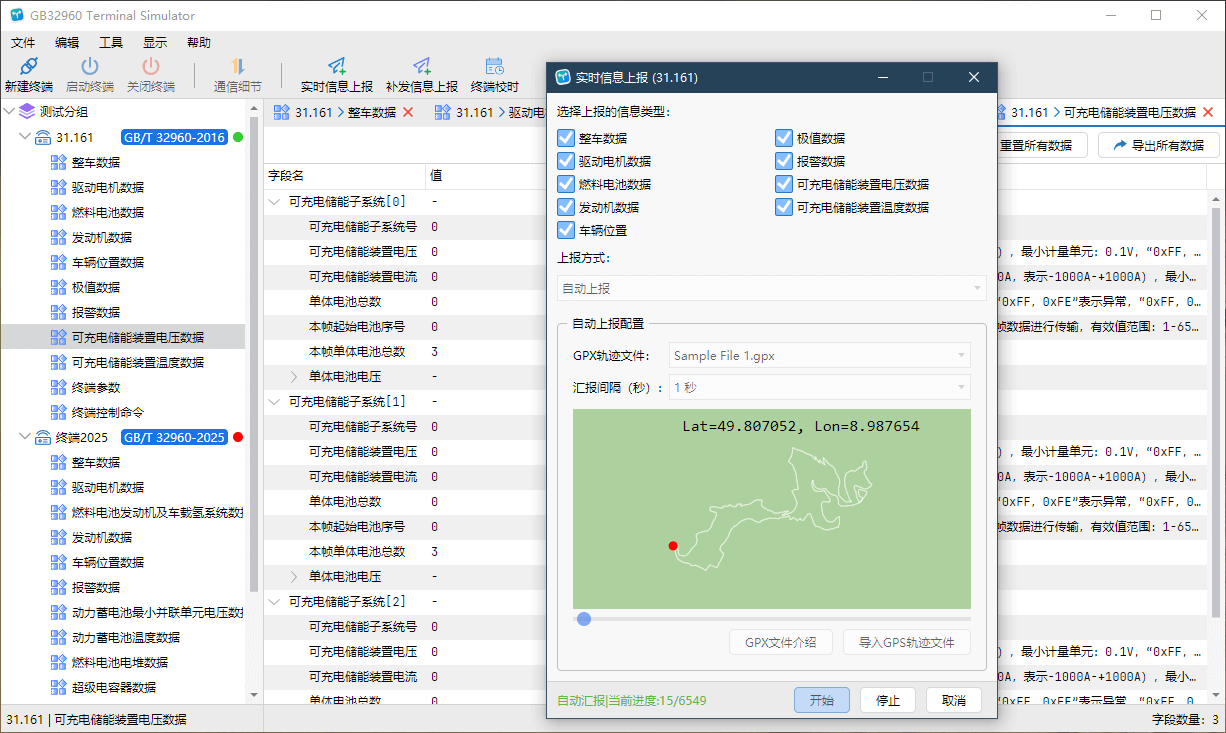Image resolution: width=1226 pixels, height=733 pixels.
Task: Collapse the 测试分组 tree node
Action: (9, 112)
